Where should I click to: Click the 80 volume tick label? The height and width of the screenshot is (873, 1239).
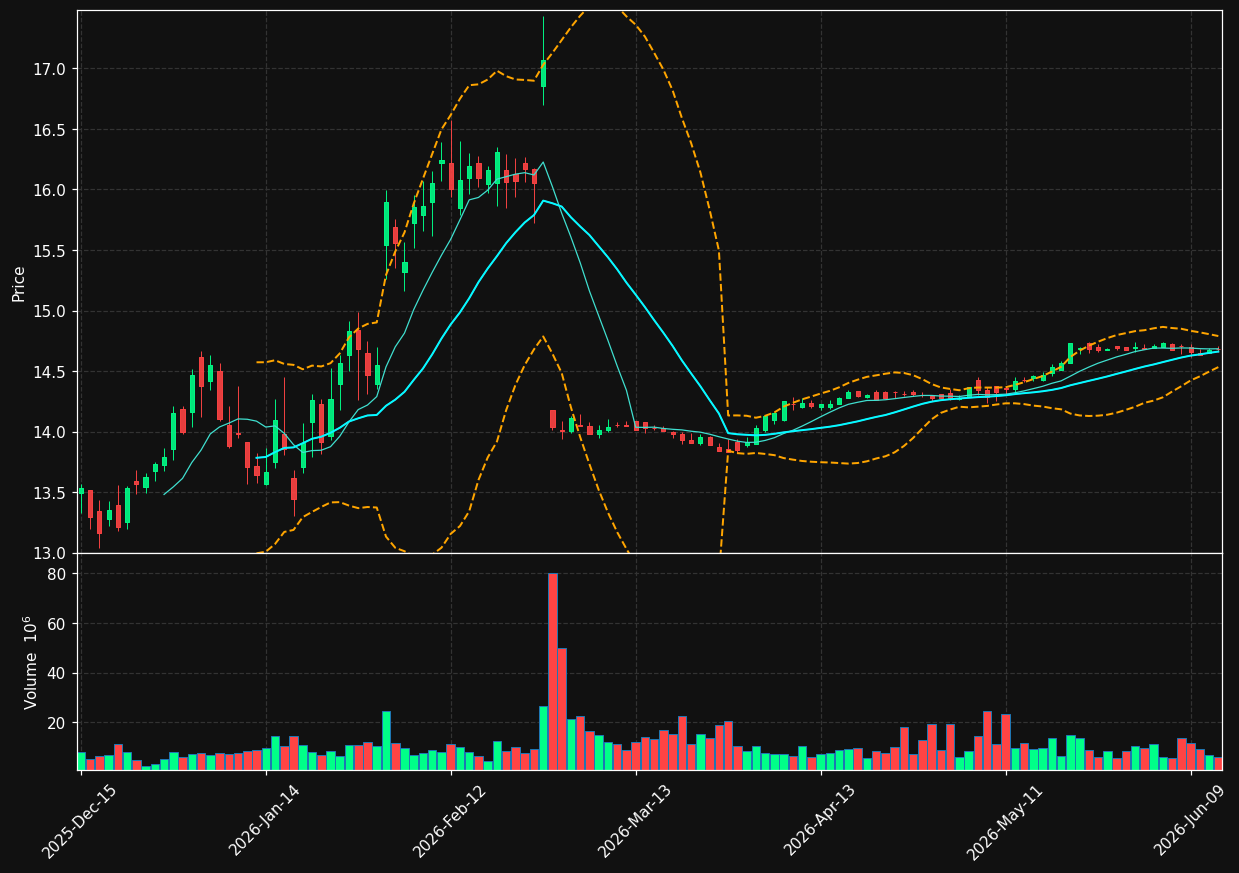pyautogui.click(x=57, y=574)
